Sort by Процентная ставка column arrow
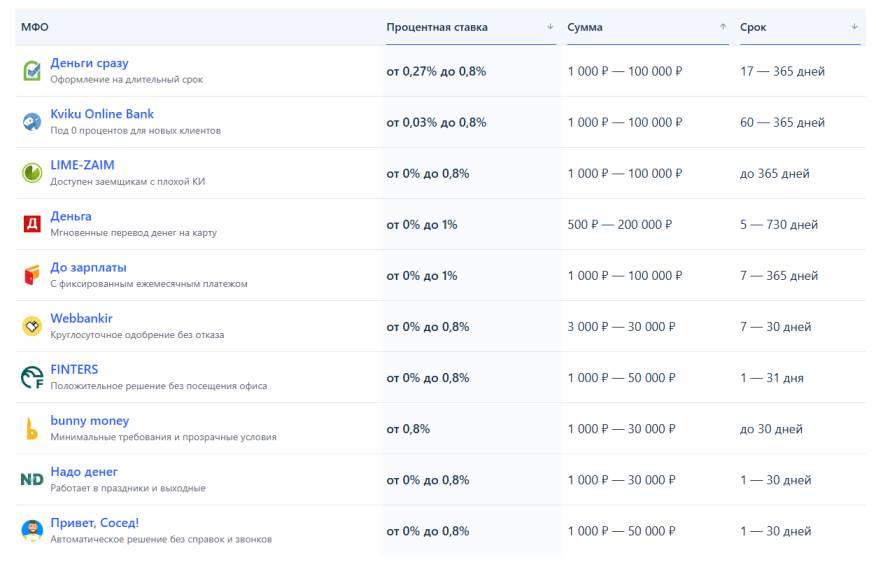The height and width of the screenshot is (569, 876). (550, 27)
